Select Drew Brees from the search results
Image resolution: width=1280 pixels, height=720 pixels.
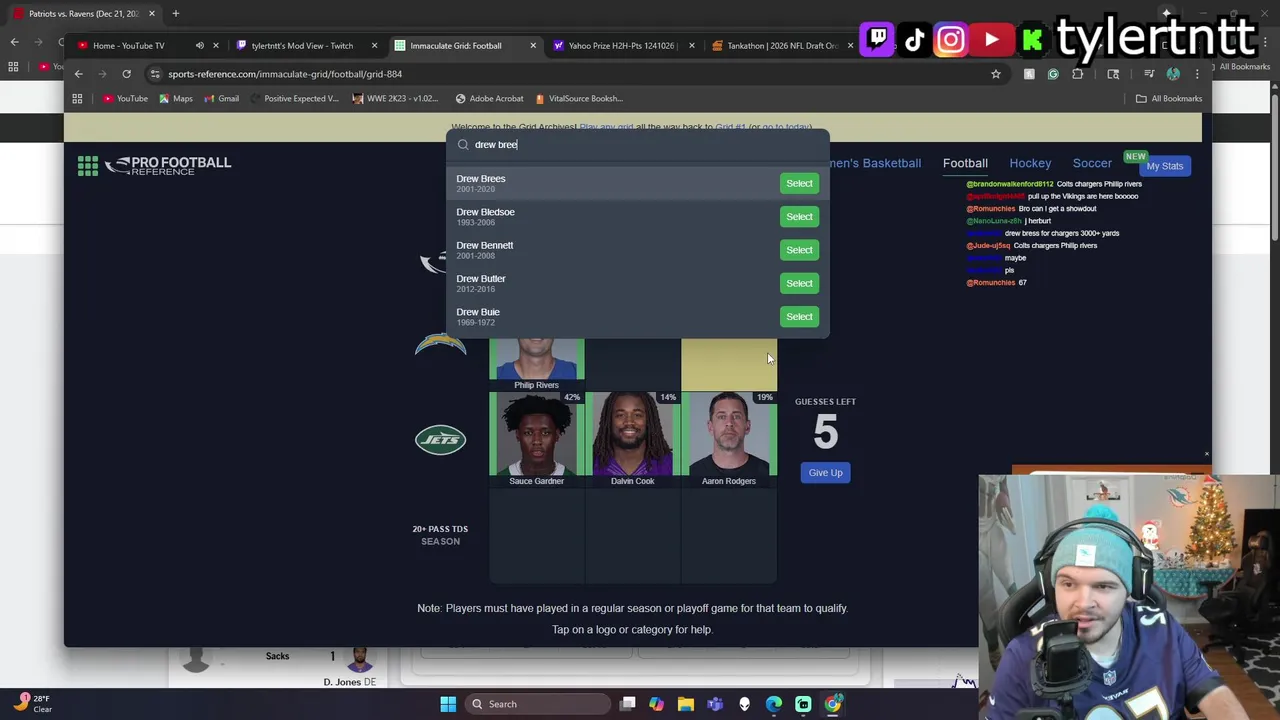[799, 183]
